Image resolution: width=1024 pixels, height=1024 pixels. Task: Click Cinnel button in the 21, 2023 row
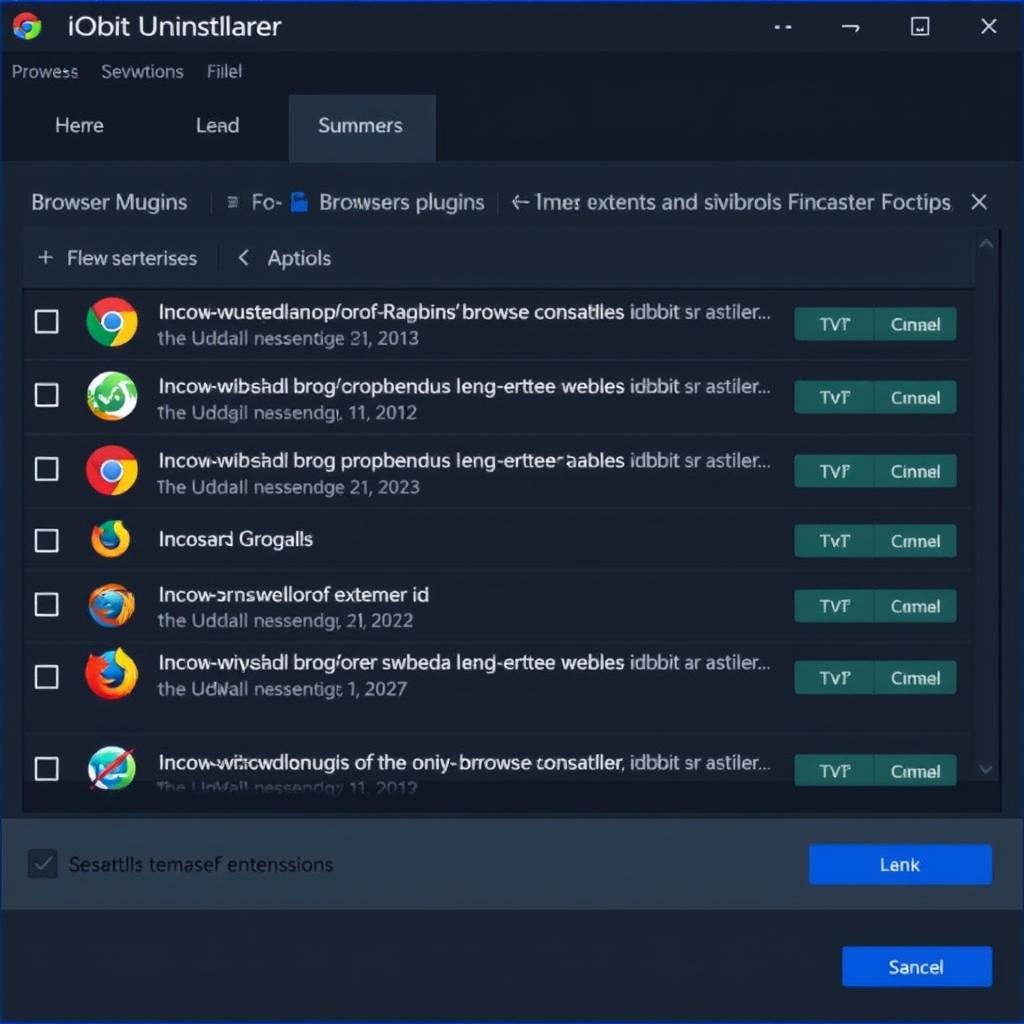click(x=915, y=471)
